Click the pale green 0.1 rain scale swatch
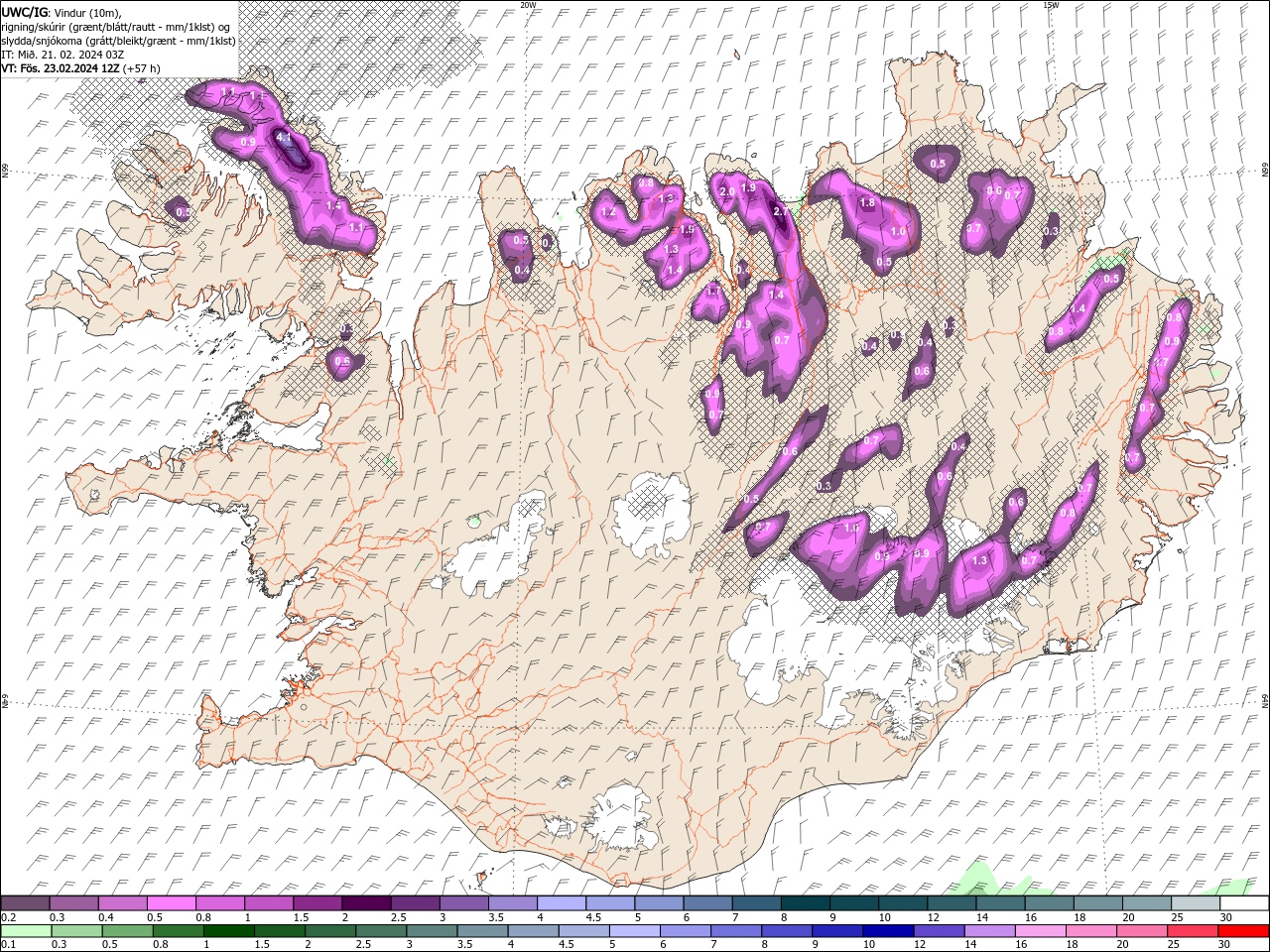The image size is (1270, 952). click(x=27, y=931)
